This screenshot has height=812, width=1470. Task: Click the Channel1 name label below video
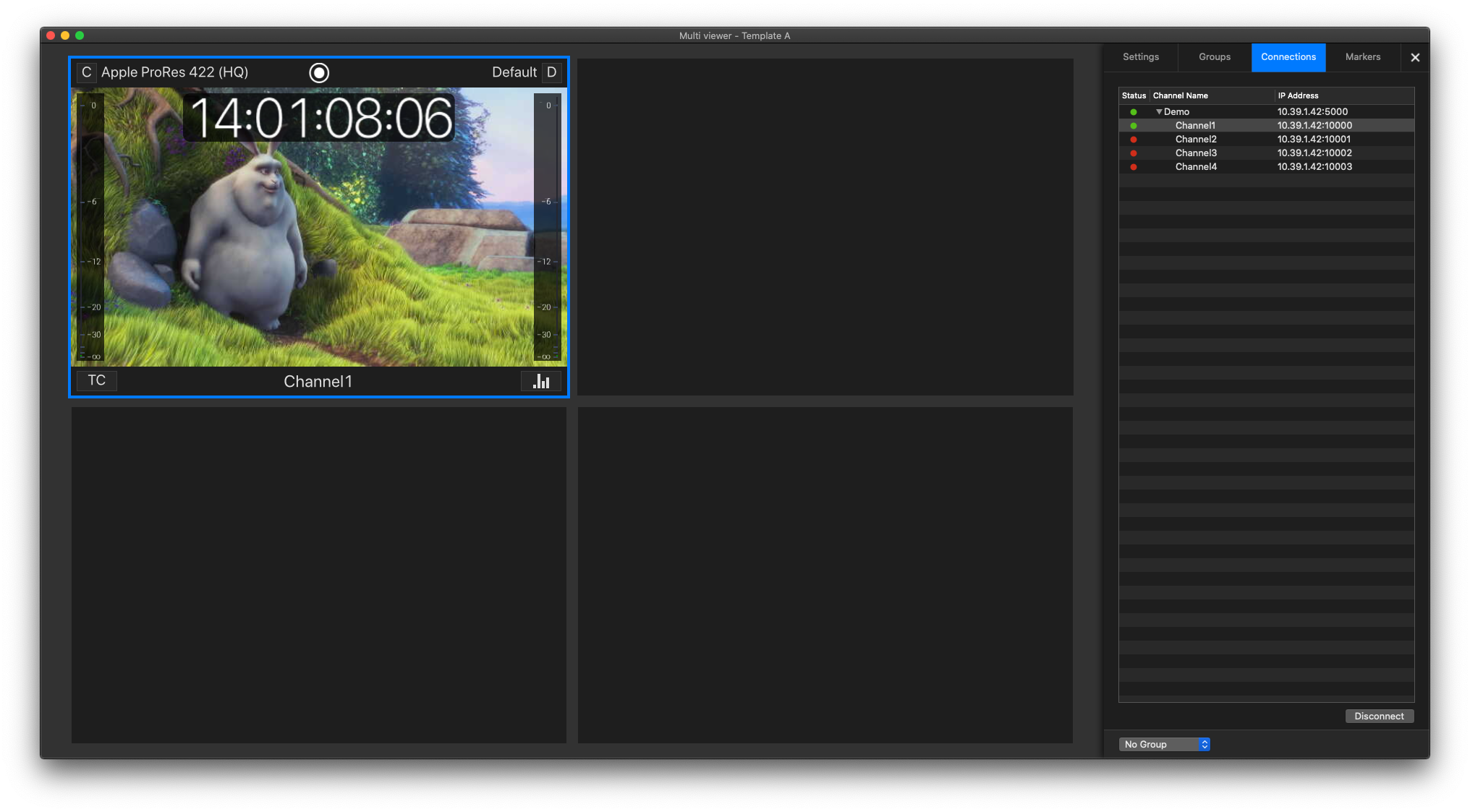point(318,381)
